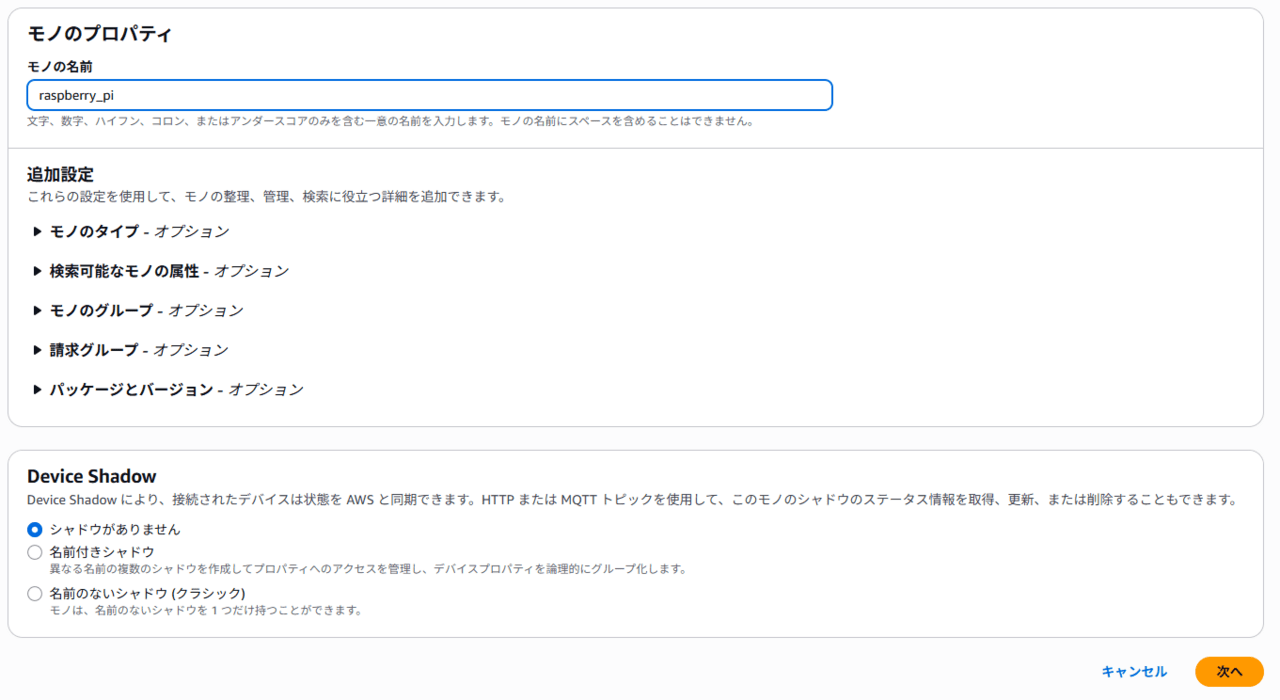Click the モノの名前 field label
Screen dimensions: 1280x700
(x=60, y=66)
